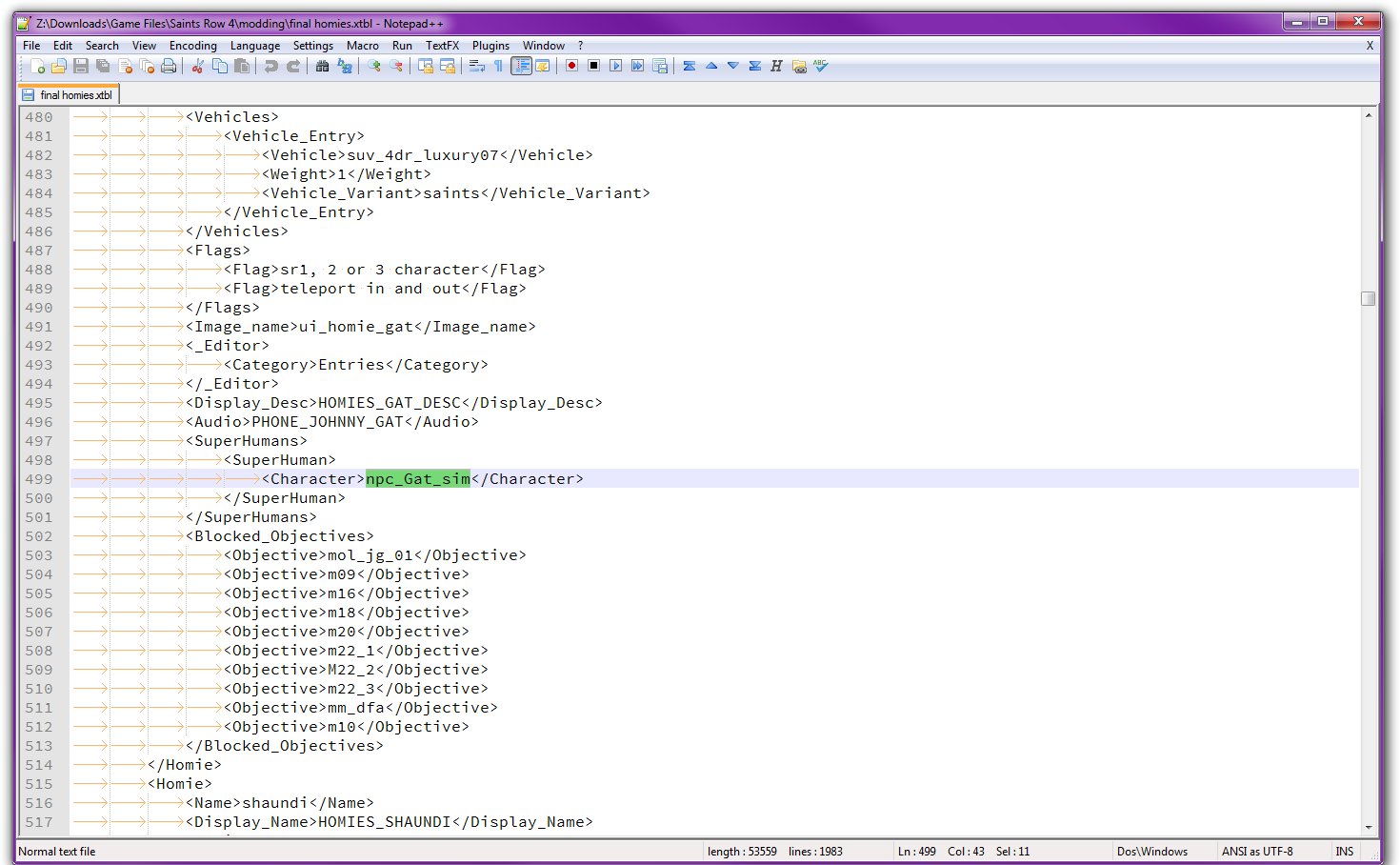Toggle Show all characters pilcrow icon

pyautogui.click(x=498, y=66)
